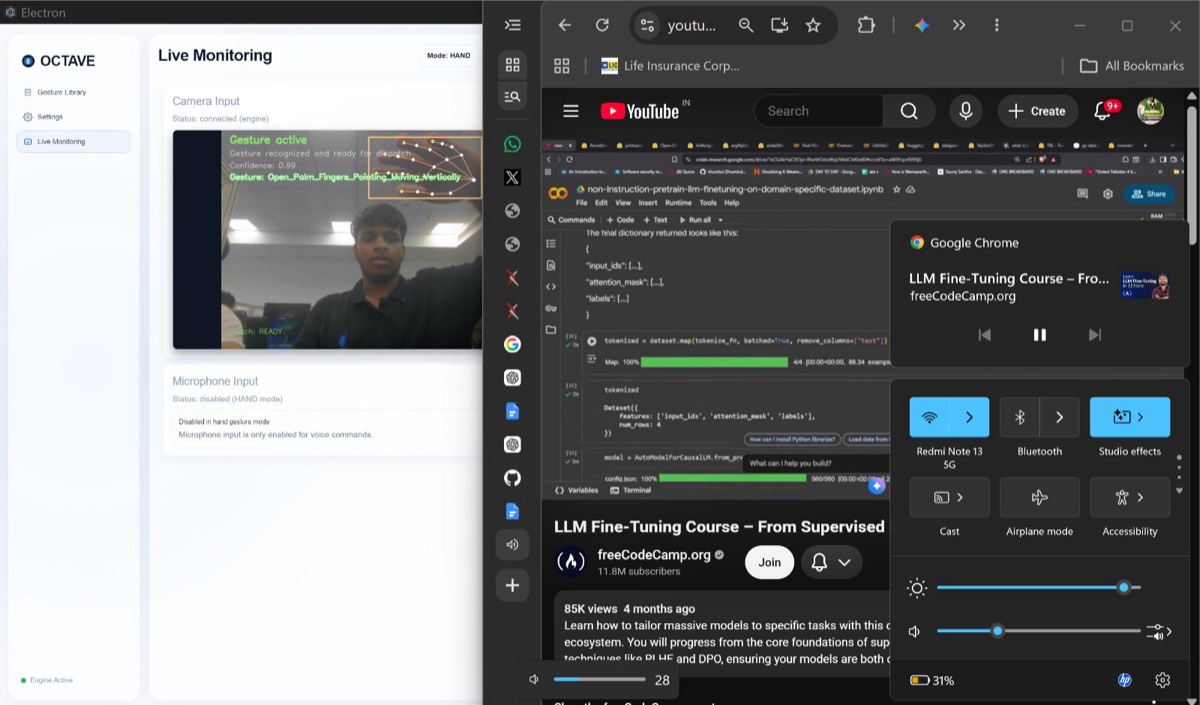Toggle Bluetooth in quick settings
The image size is (1200, 705).
click(1020, 417)
